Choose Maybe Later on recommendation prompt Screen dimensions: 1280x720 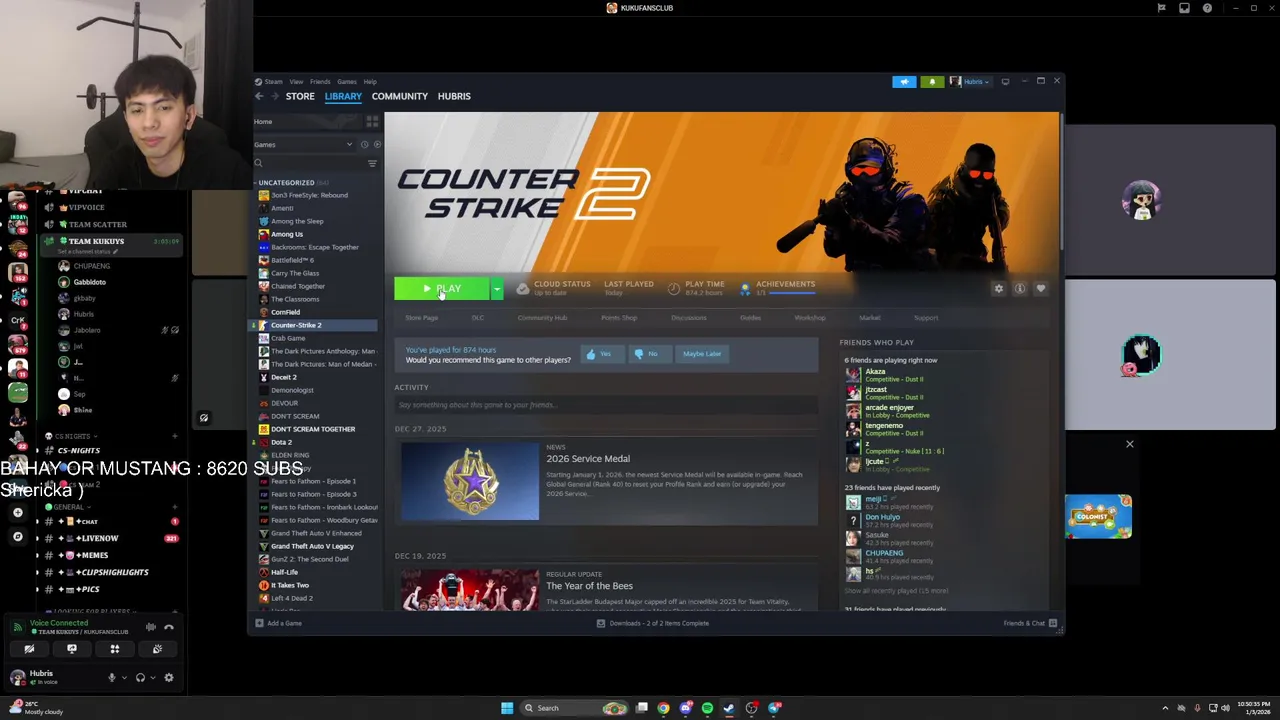point(702,354)
